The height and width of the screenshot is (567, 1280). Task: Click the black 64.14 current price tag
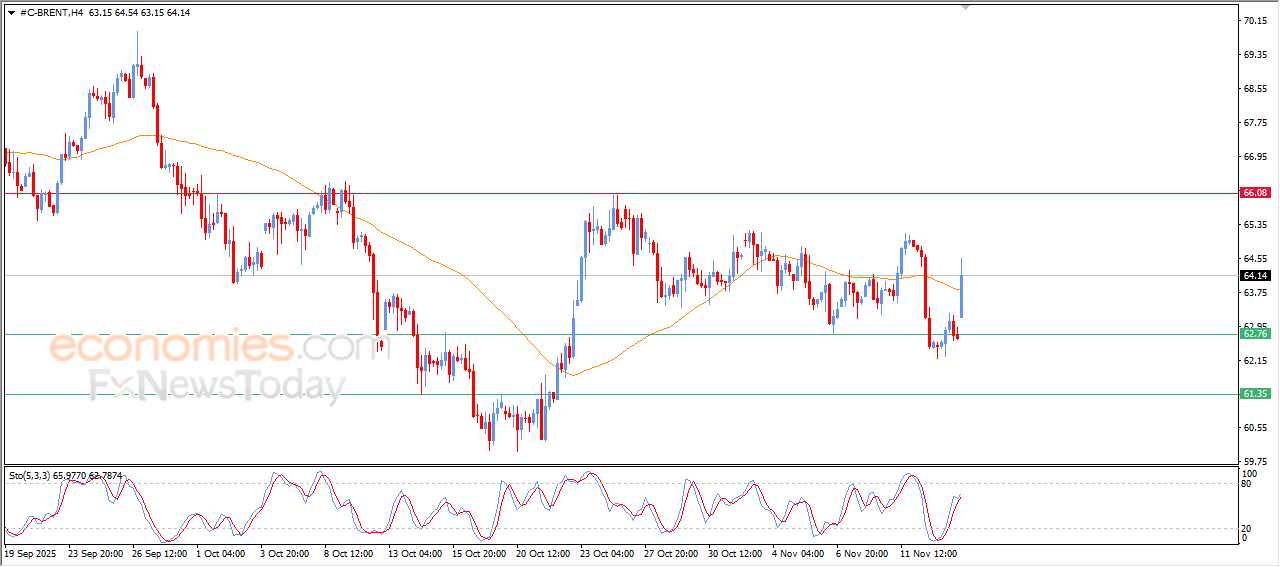tap(1255, 275)
